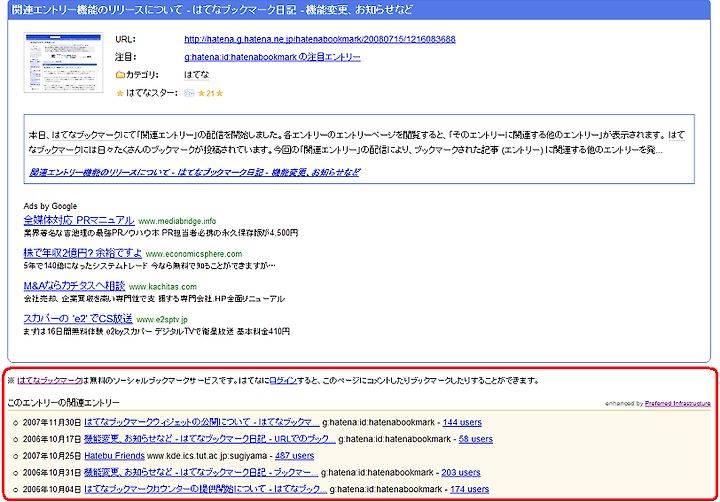This screenshot has width=720, height=502.
Task: Click the 174 users link
Action: click(469, 489)
